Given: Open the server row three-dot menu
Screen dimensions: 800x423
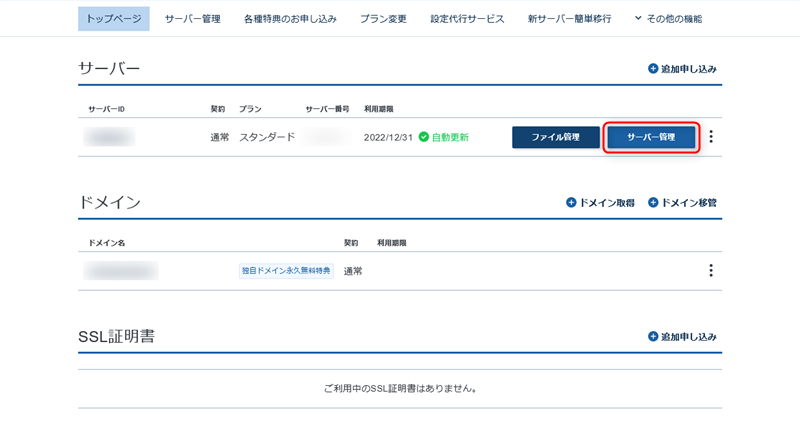Looking at the screenshot, I should [x=711, y=136].
